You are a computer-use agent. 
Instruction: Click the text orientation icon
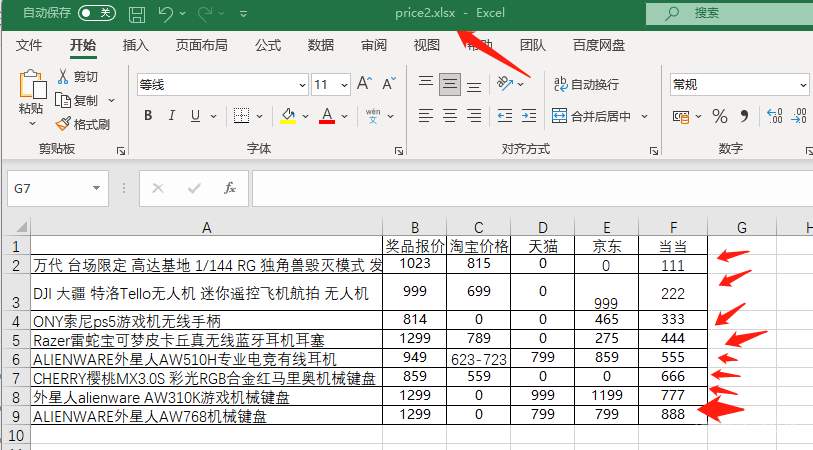click(505, 83)
